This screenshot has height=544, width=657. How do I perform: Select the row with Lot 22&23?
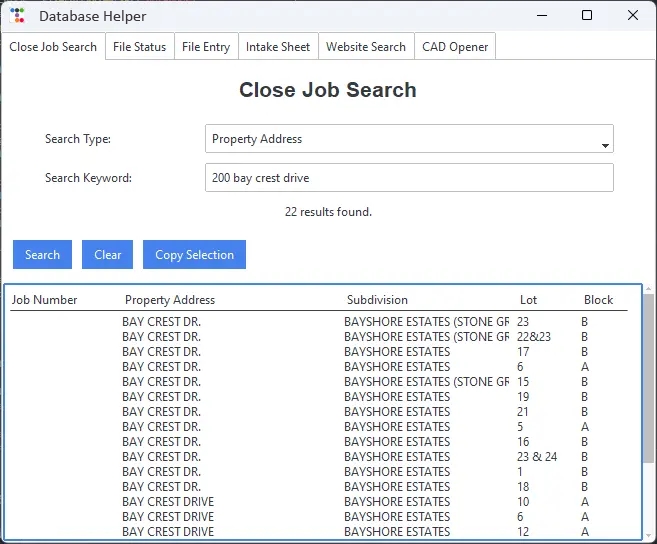coord(318,337)
